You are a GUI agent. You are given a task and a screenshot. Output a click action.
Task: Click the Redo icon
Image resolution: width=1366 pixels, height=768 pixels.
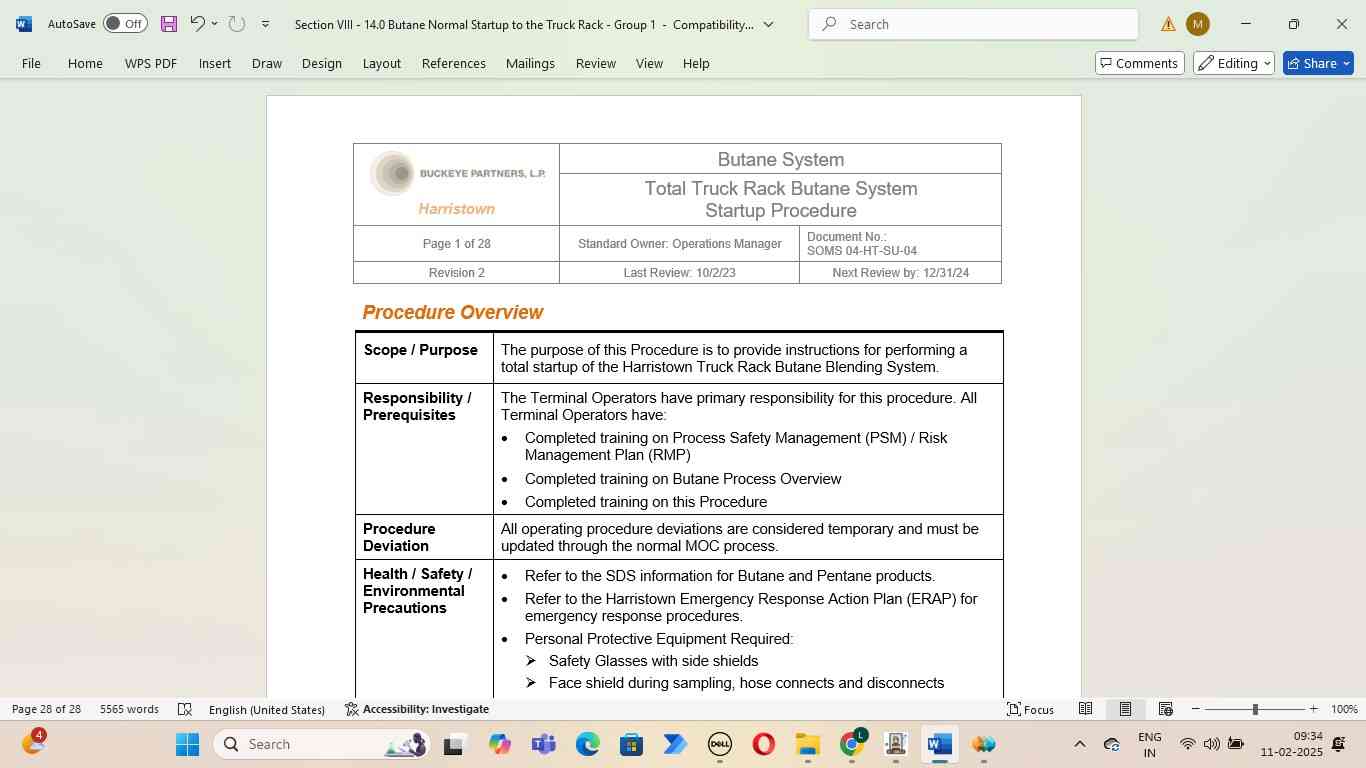click(x=237, y=23)
